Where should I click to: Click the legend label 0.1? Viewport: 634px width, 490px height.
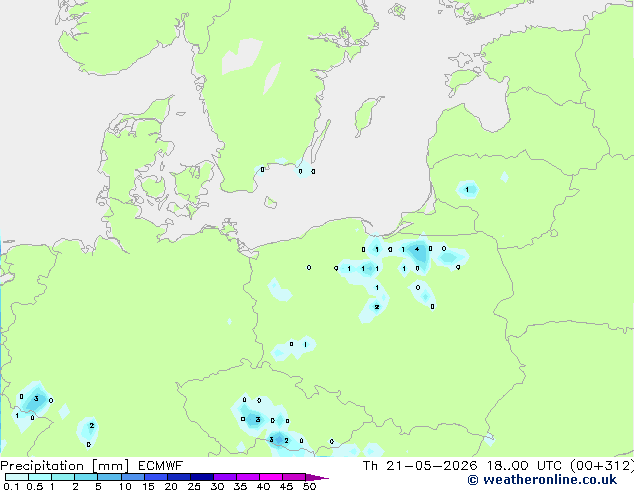tap(11, 486)
